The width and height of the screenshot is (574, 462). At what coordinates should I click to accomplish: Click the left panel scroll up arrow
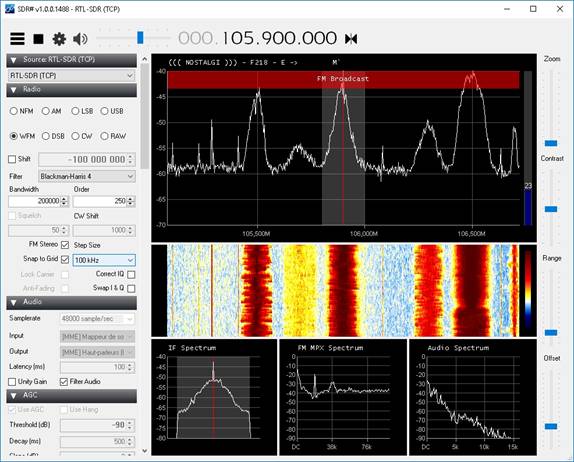[x=145, y=59]
